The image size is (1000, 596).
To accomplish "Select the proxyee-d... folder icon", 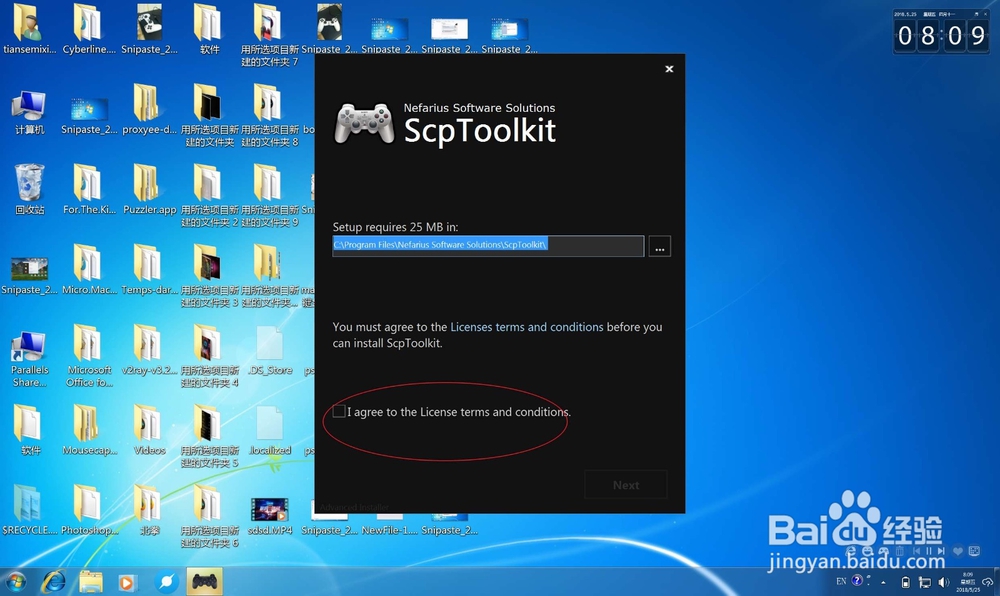I will (149, 110).
